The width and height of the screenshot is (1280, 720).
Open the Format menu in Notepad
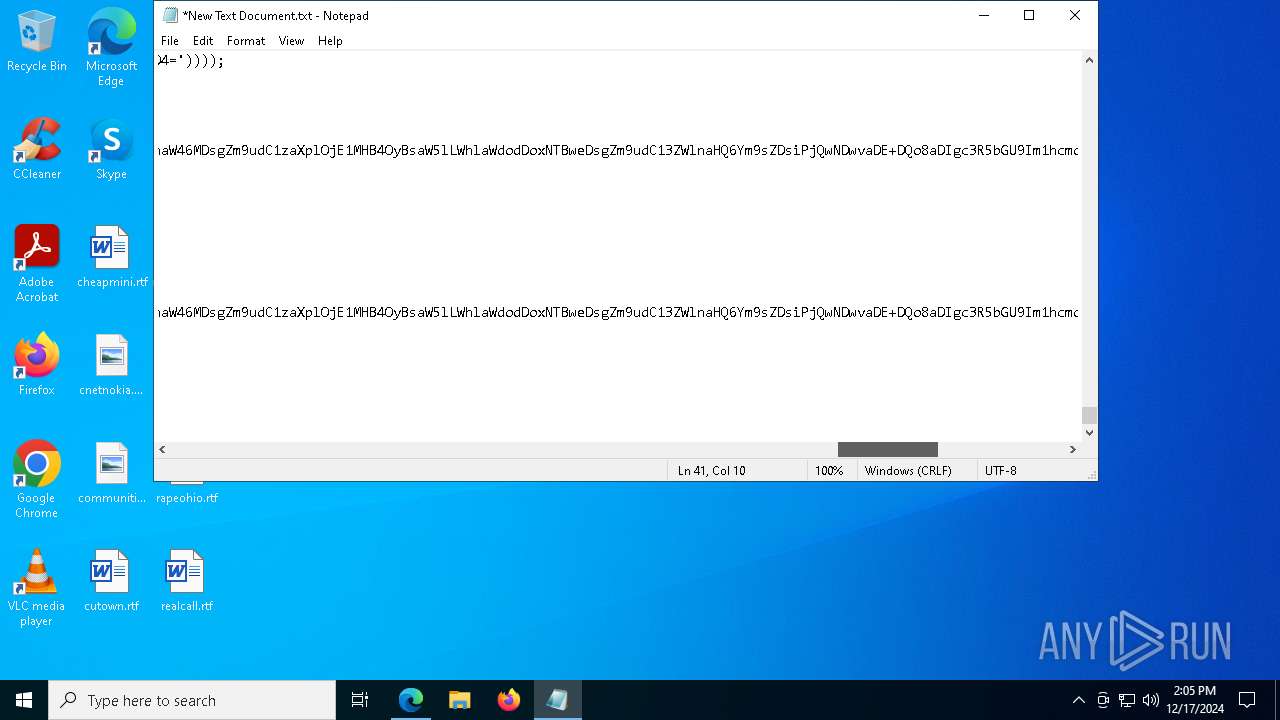[x=246, y=41]
